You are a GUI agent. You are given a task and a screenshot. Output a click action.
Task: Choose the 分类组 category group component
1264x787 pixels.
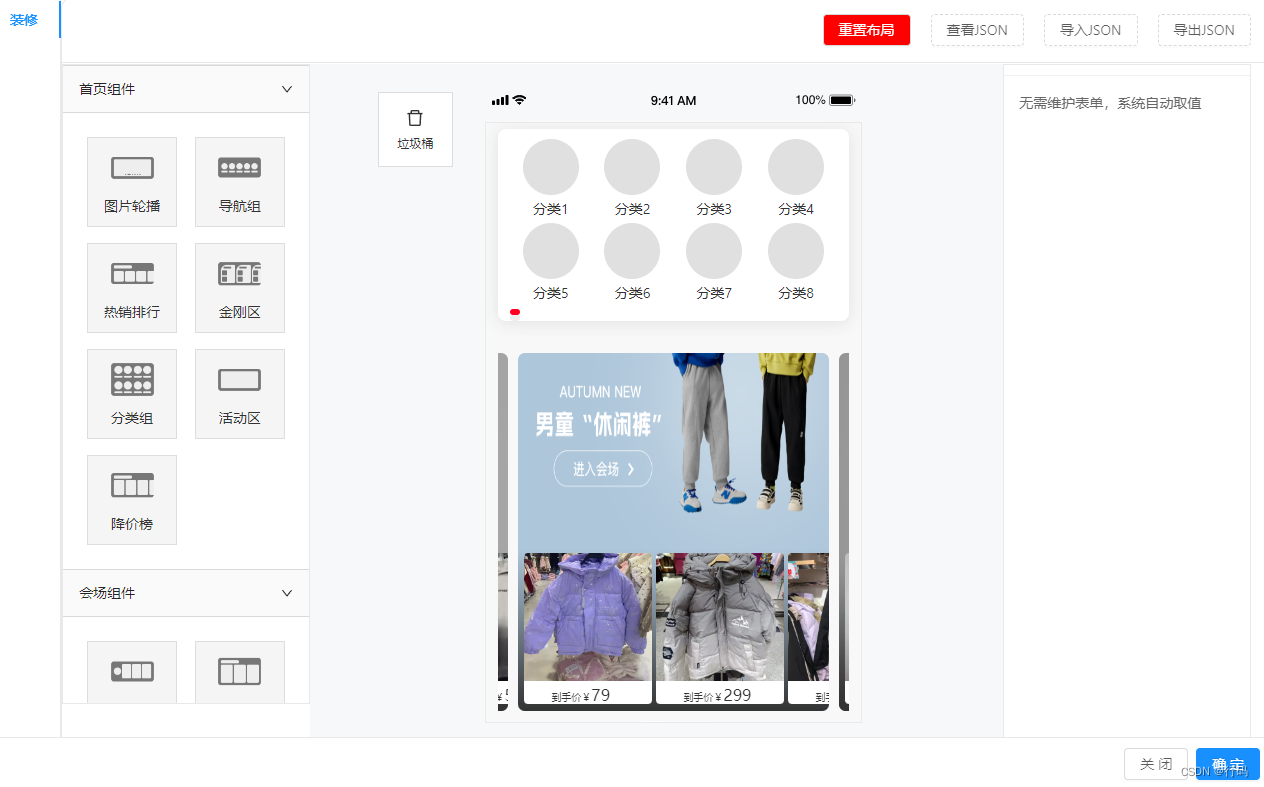132,394
